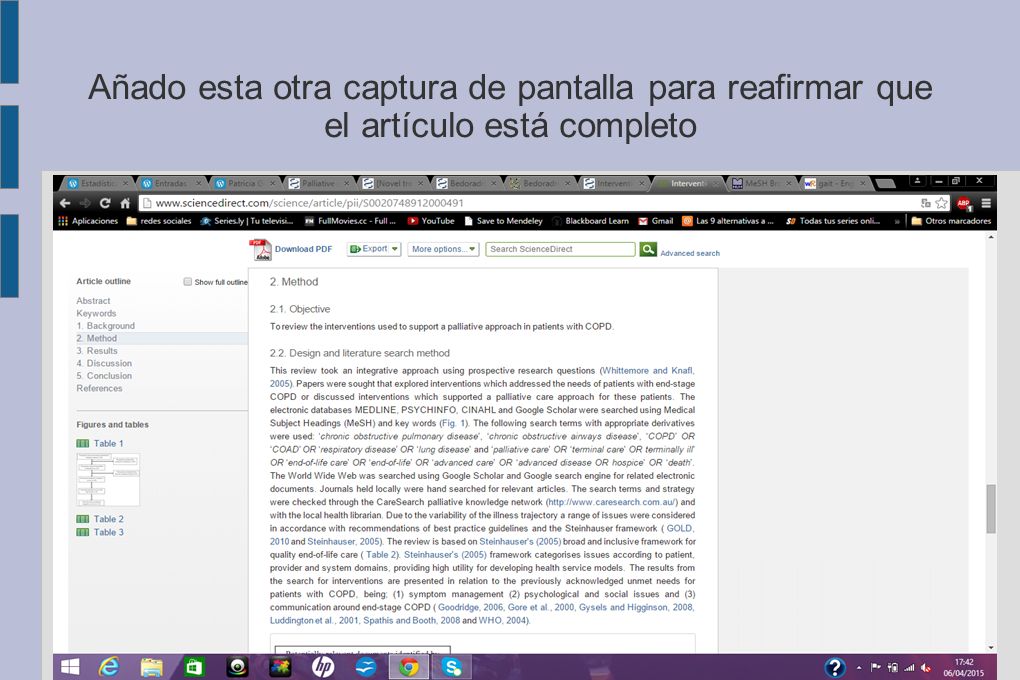Open the Windows Store taskbar icon
This screenshot has height=680, width=1020.
coord(194,667)
